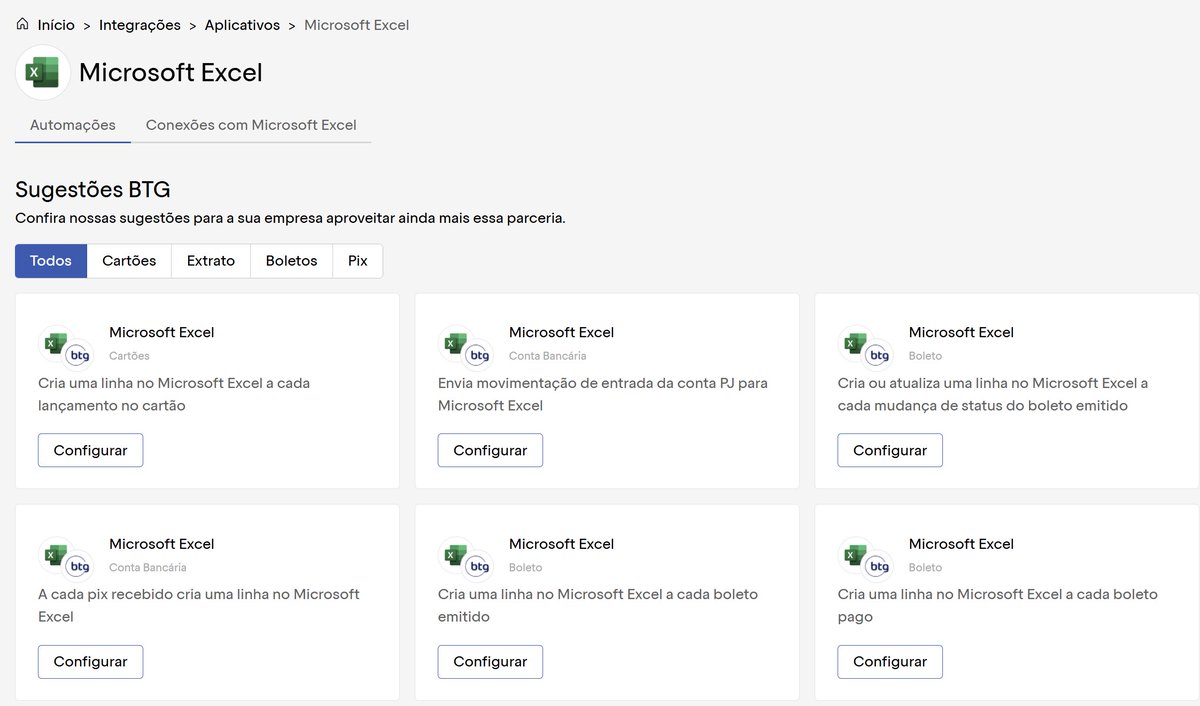
Task: Click Excel icon on the boleto emitido card
Action: (457, 556)
